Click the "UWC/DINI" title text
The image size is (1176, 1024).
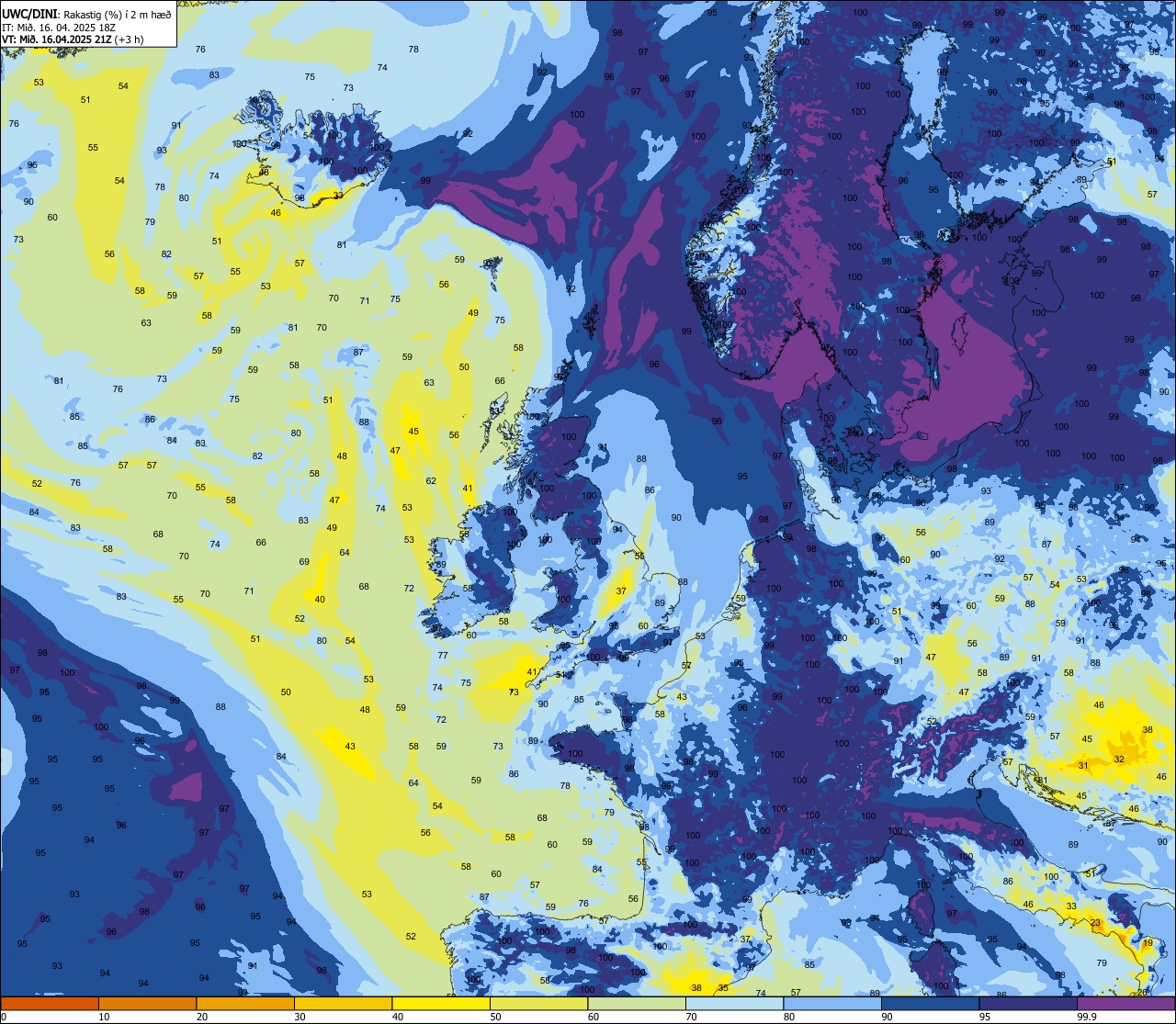click(30, 15)
